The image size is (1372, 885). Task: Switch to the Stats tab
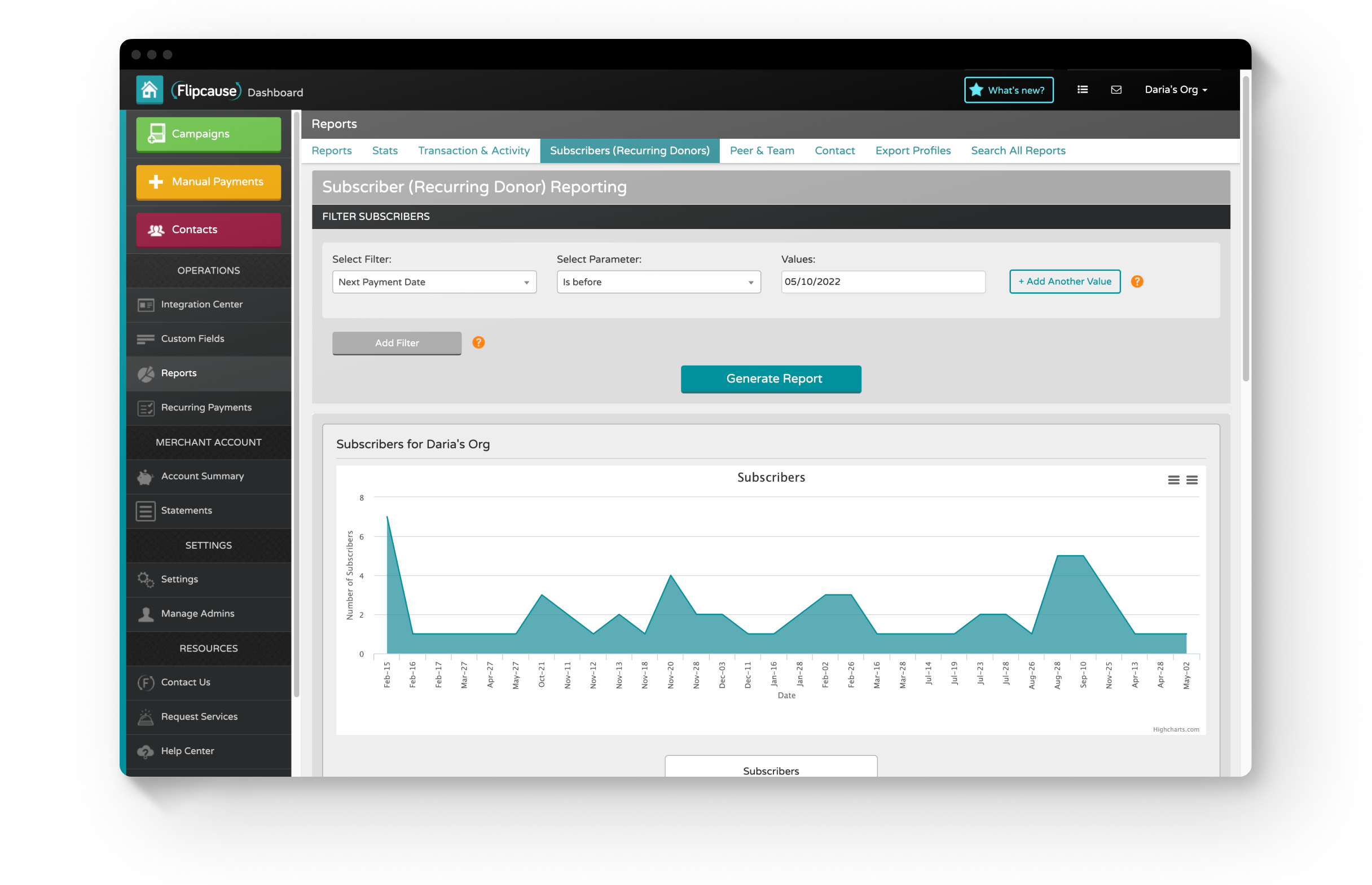(x=385, y=151)
